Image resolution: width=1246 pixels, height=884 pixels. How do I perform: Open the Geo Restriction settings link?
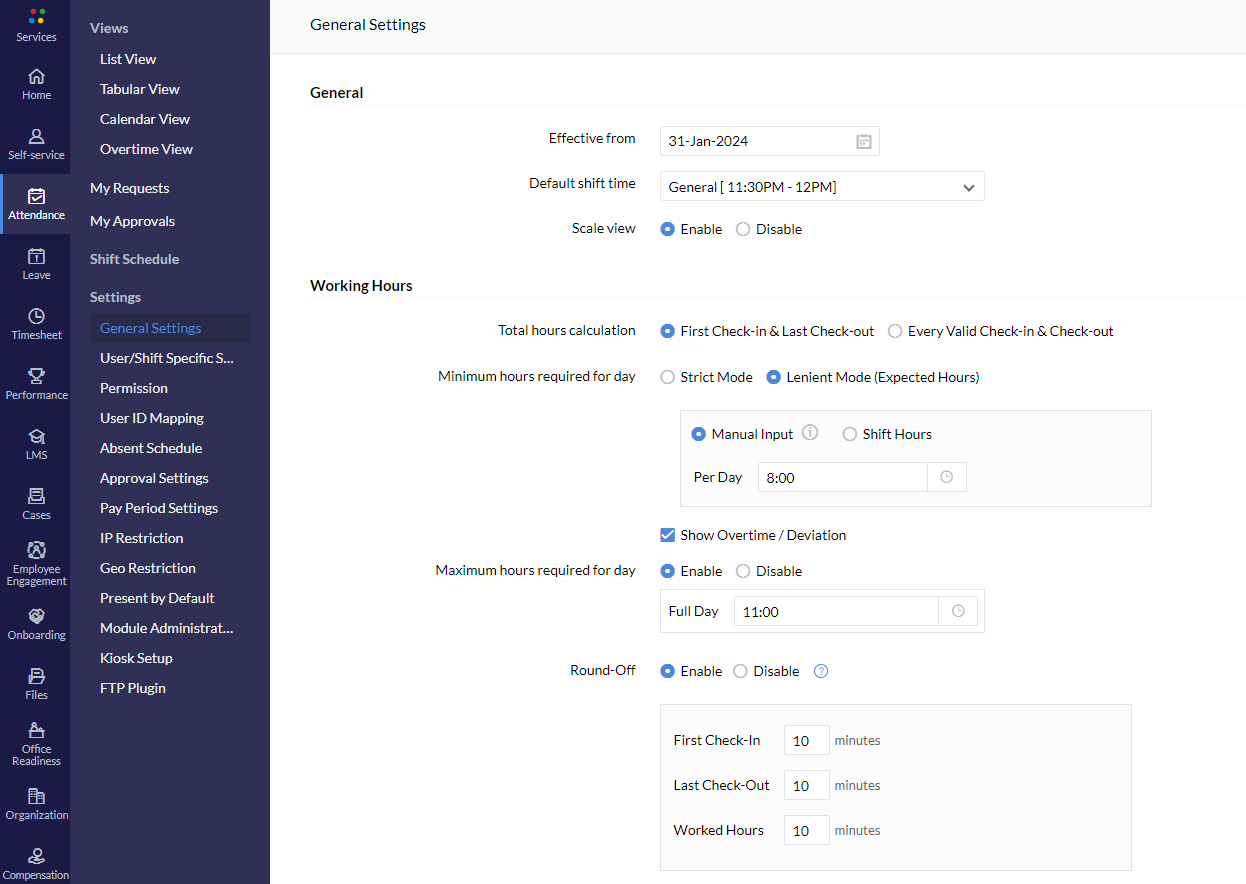coord(148,568)
